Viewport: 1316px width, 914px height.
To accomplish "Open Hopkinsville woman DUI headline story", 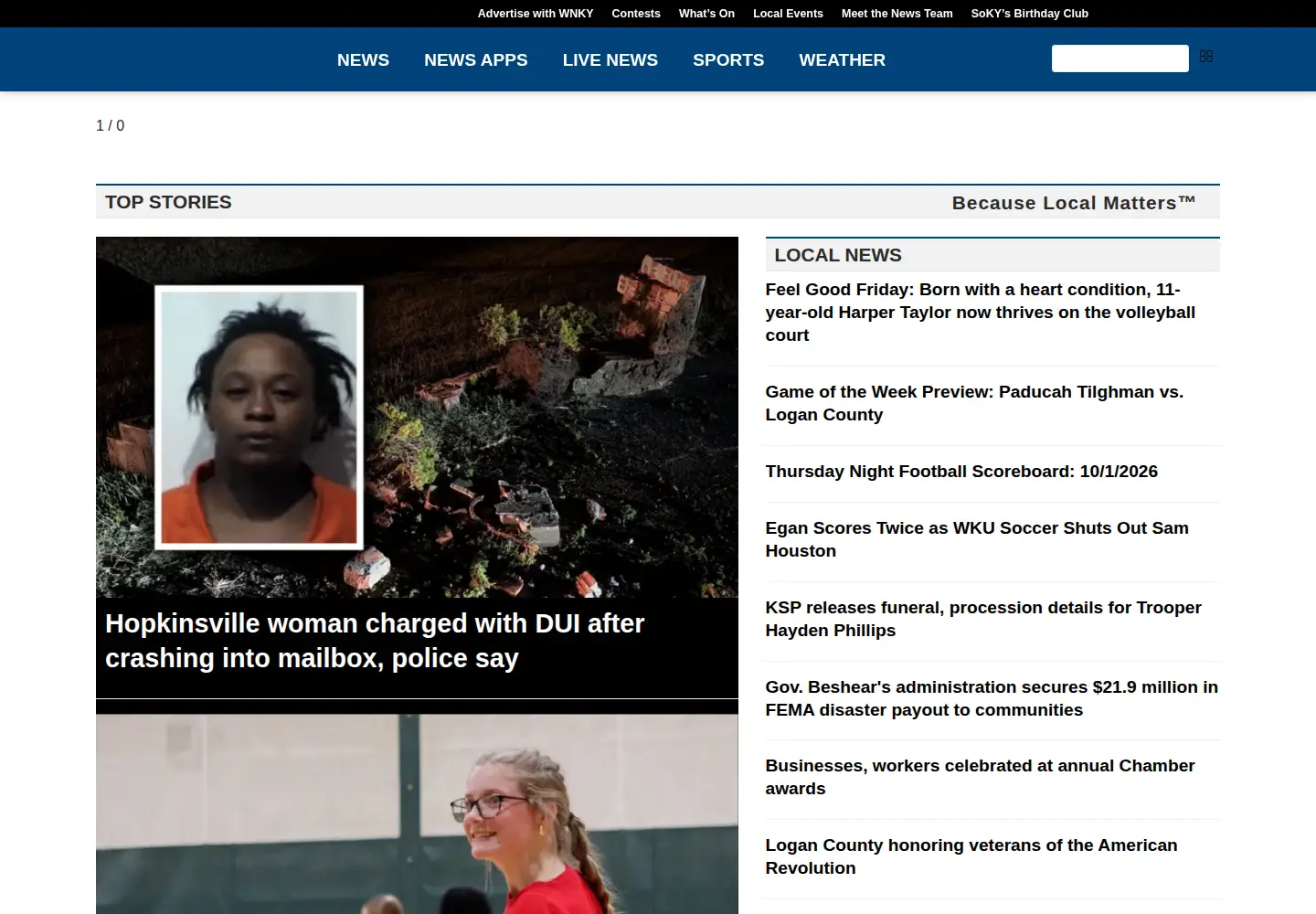I will 375,641.
